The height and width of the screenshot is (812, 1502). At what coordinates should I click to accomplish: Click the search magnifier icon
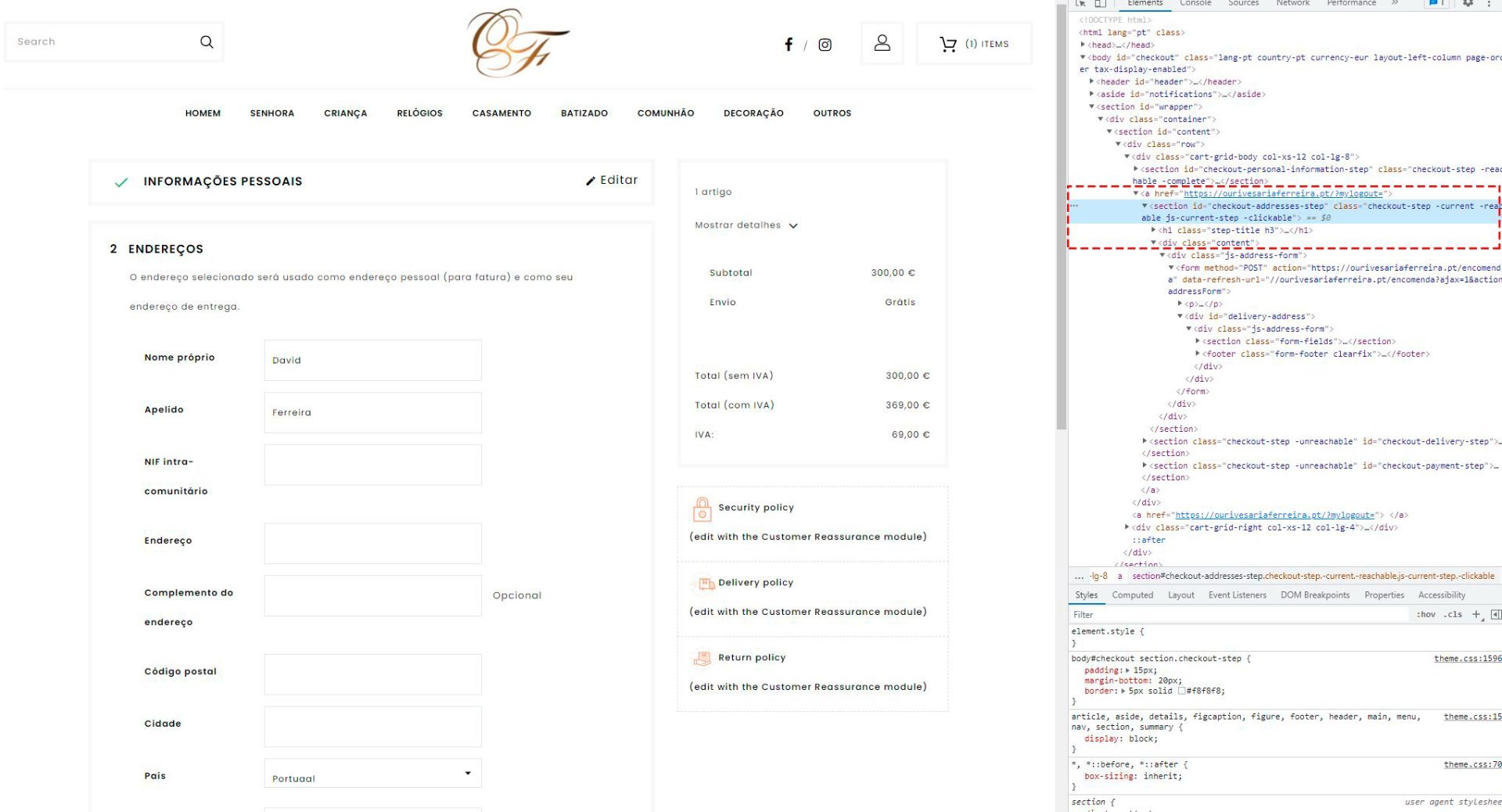(x=207, y=41)
